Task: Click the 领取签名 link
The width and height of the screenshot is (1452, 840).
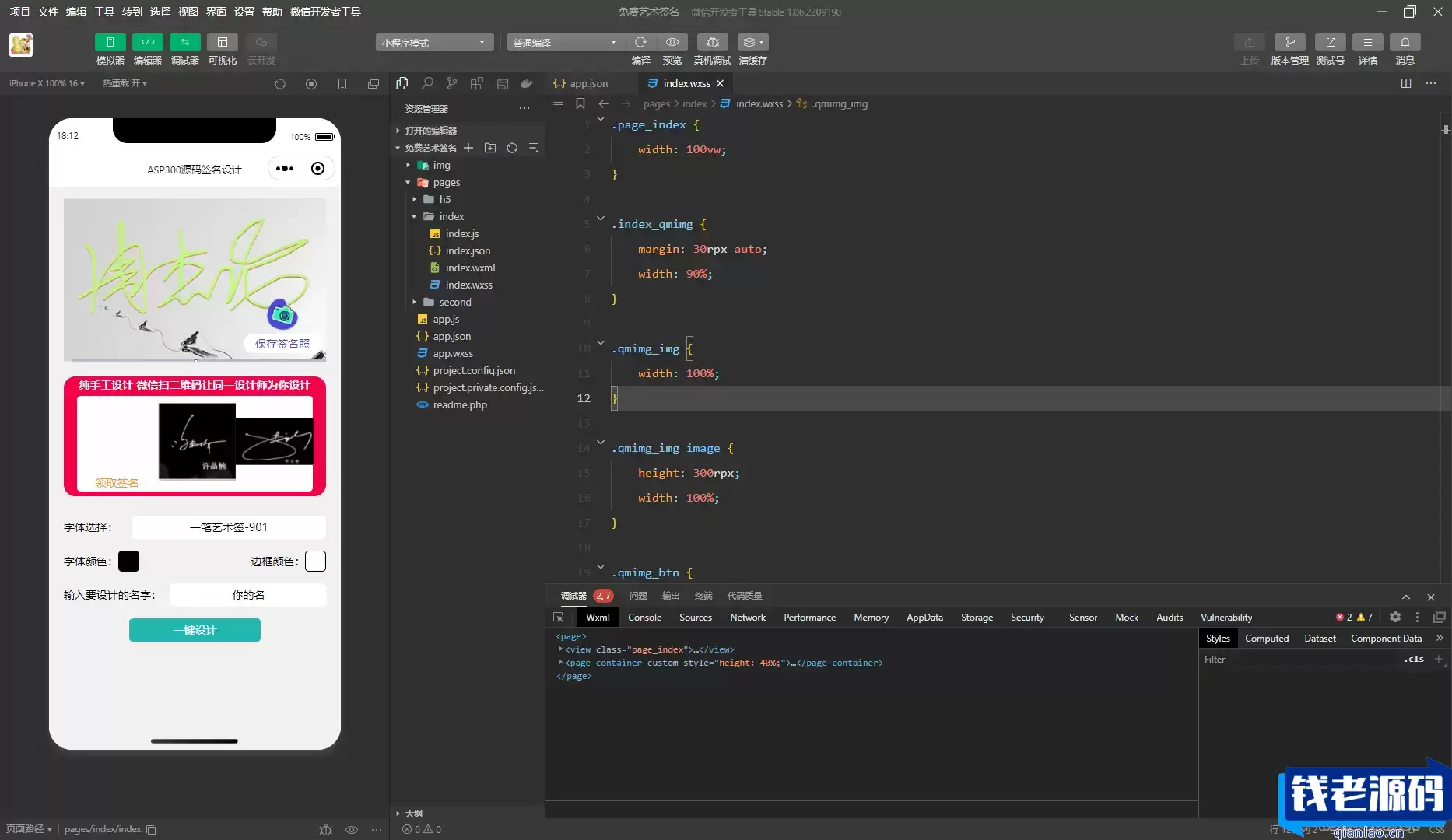Action: (117, 483)
